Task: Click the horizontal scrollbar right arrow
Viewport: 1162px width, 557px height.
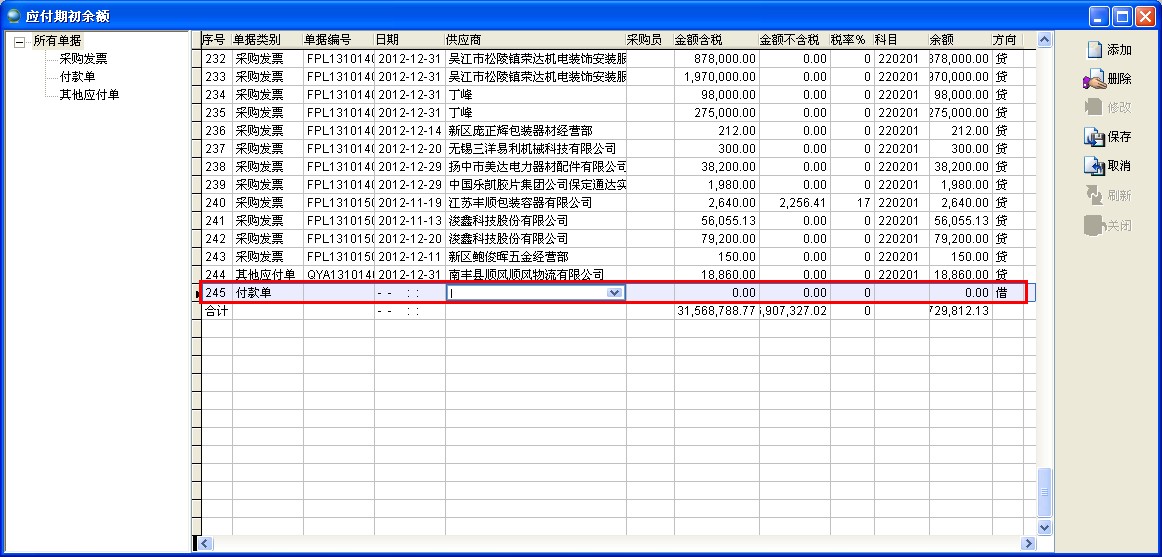Action: click(x=1028, y=543)
